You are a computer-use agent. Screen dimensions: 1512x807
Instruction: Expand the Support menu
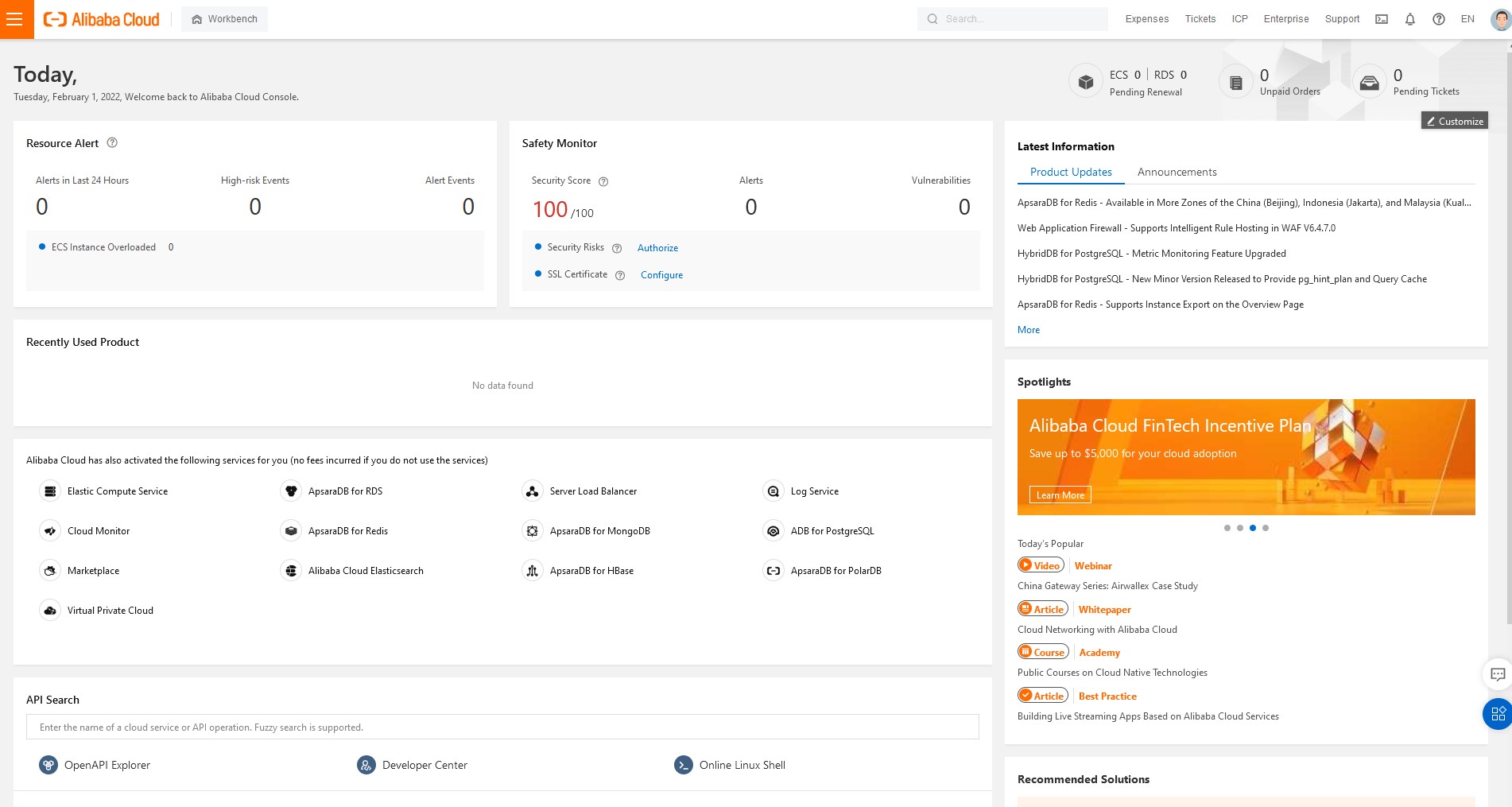(1342, 19)
